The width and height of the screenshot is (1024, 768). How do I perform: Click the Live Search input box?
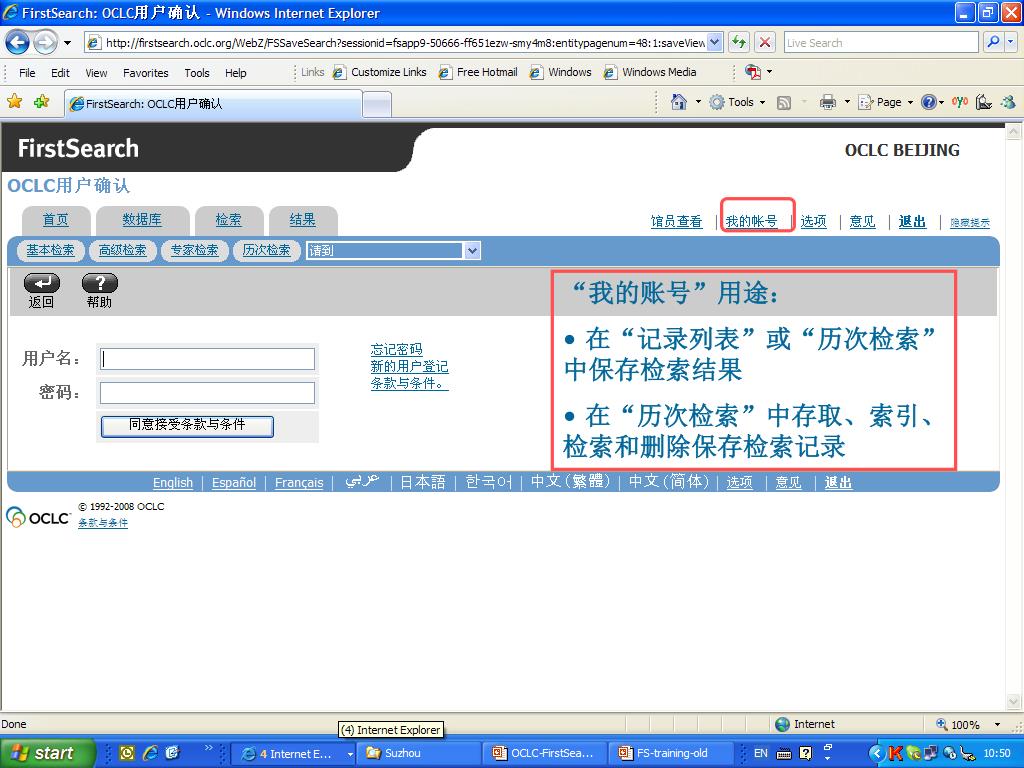(x=881, y=43)
